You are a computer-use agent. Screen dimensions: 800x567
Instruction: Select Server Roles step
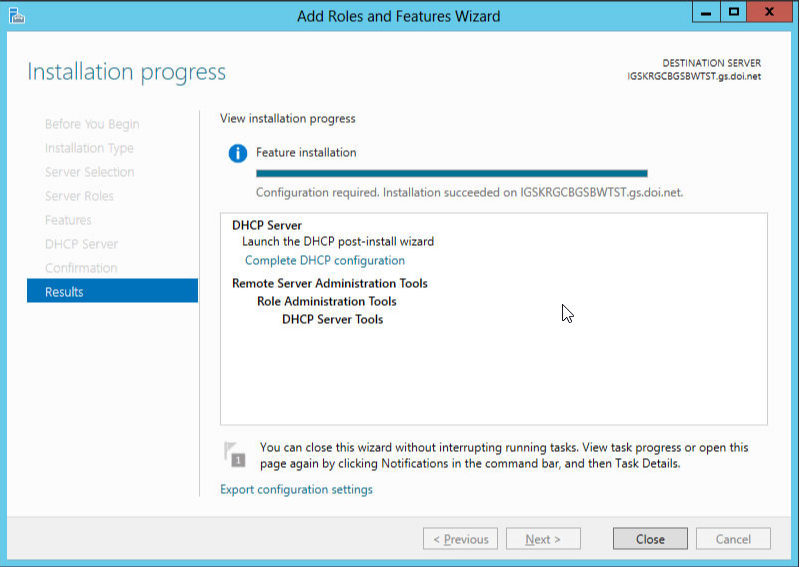click(x=79, y=196)
